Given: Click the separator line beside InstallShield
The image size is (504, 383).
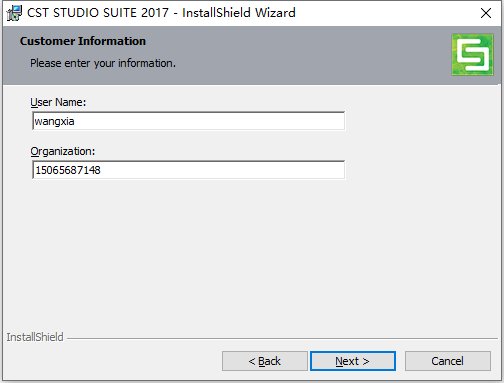Looking at the screenshot, I should 282,339.
